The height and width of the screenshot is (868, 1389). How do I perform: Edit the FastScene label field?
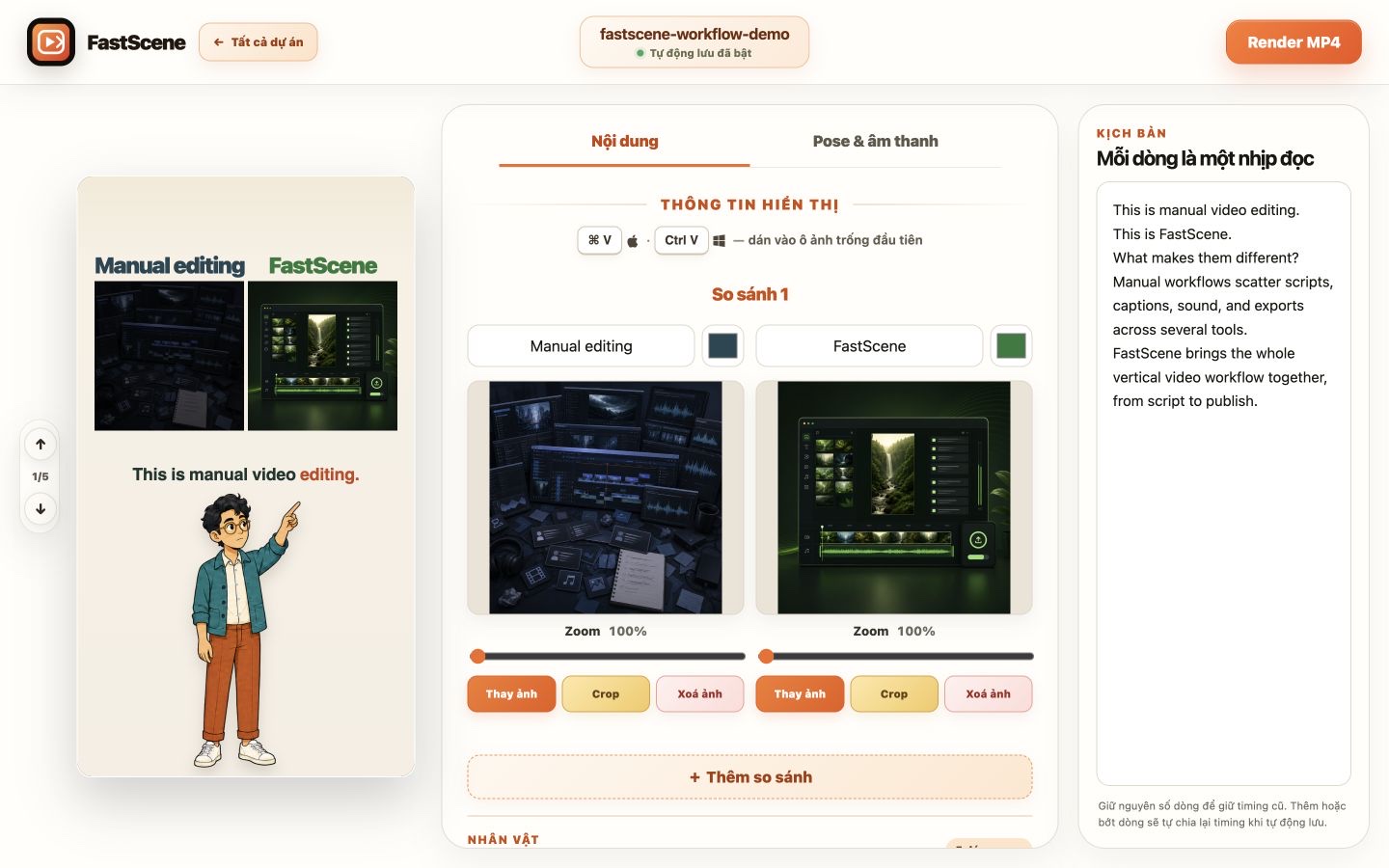pos(869,346)
